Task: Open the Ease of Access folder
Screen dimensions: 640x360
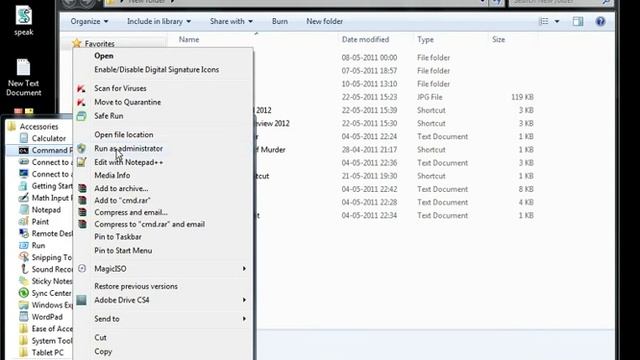Action: pyautogui.click(x=46, y=329)
